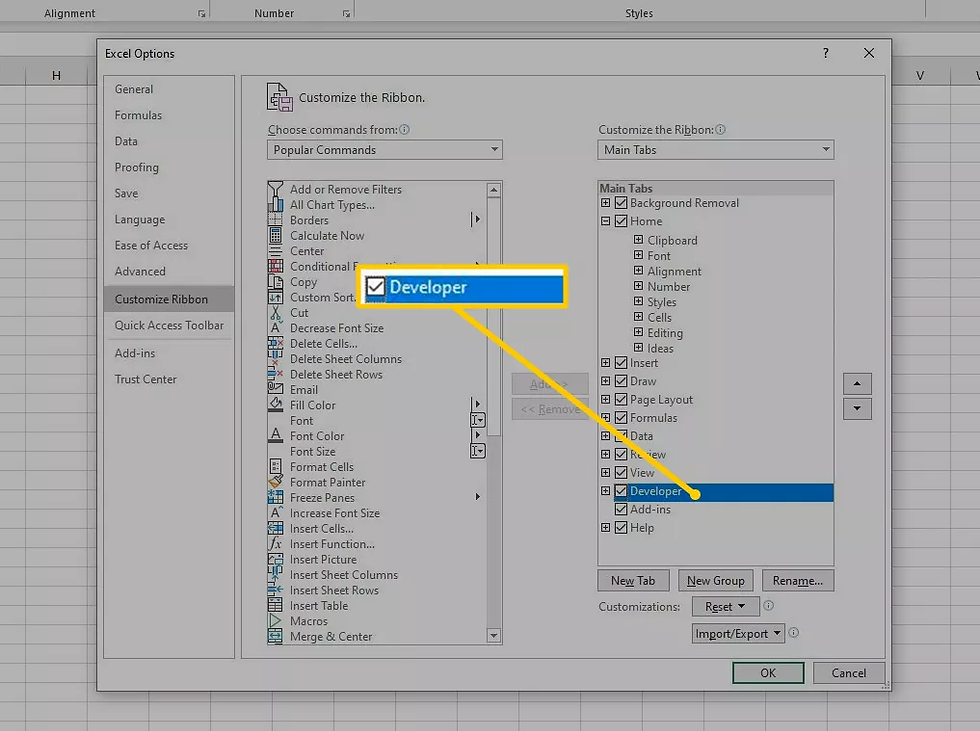This screenshot has height=731, width=980.
Task: Expand the Editing group node
Action: 638,332
